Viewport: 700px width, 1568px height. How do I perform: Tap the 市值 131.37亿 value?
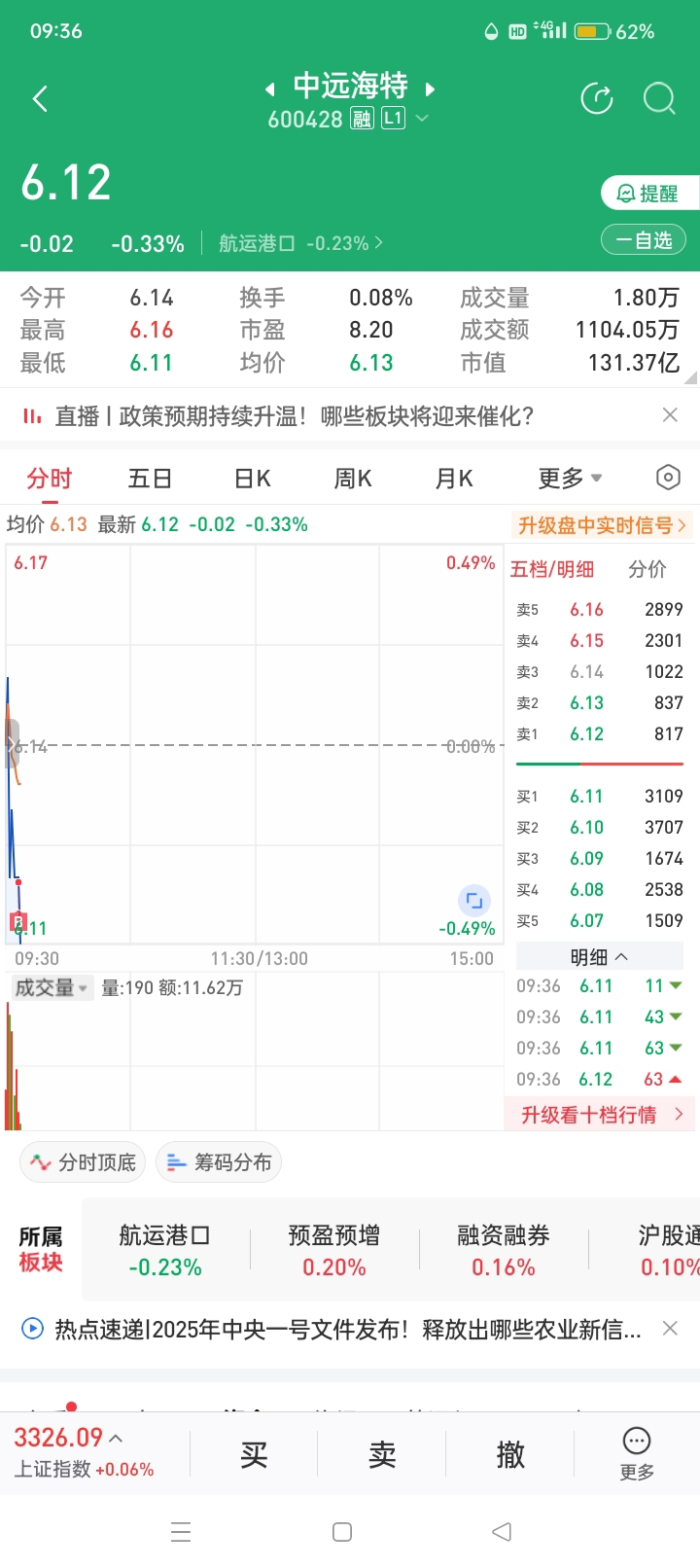coord(633,363)
